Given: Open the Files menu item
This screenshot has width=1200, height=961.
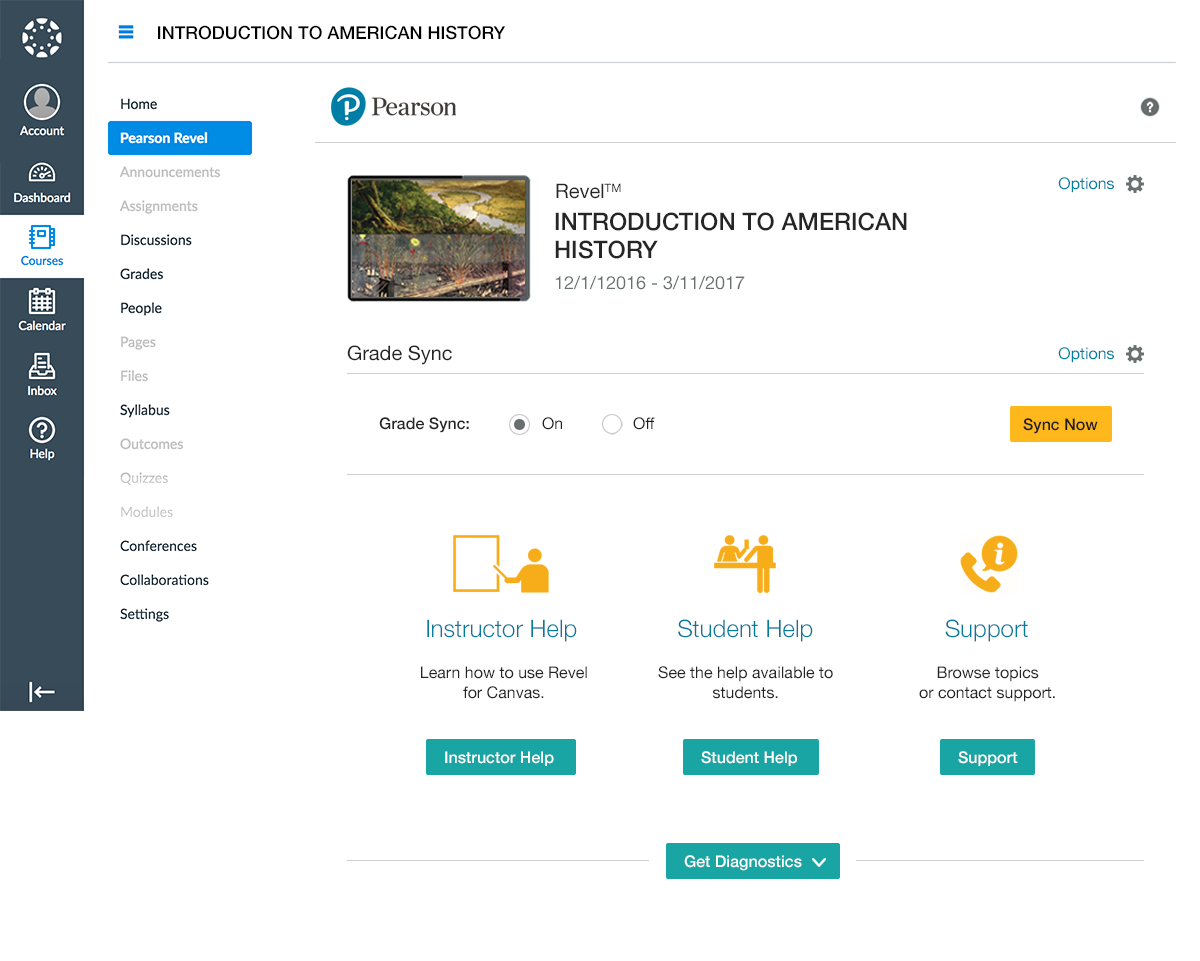Looking at the screenshot, I should (134, 376).
